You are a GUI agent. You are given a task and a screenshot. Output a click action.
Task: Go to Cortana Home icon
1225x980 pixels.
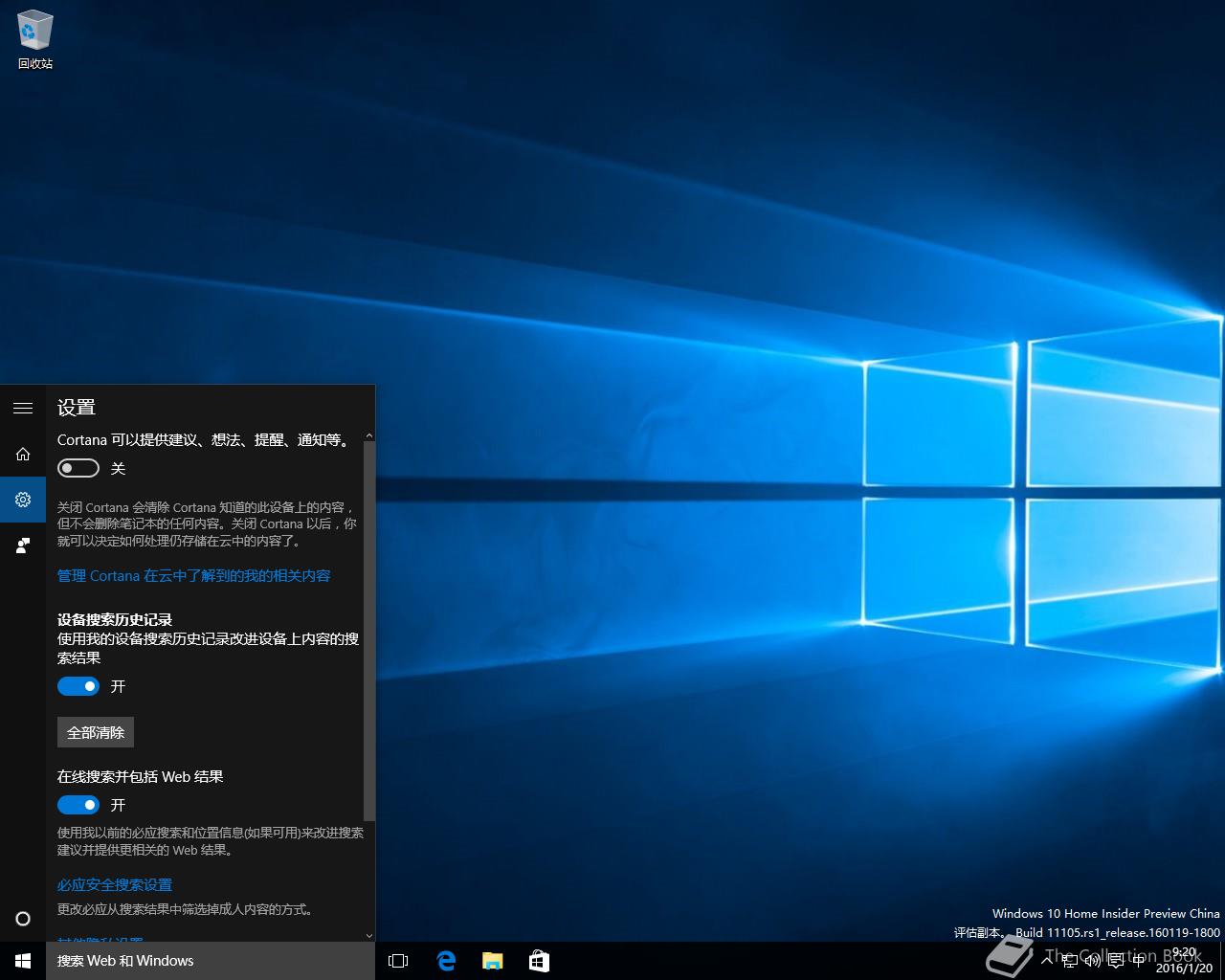23,454
